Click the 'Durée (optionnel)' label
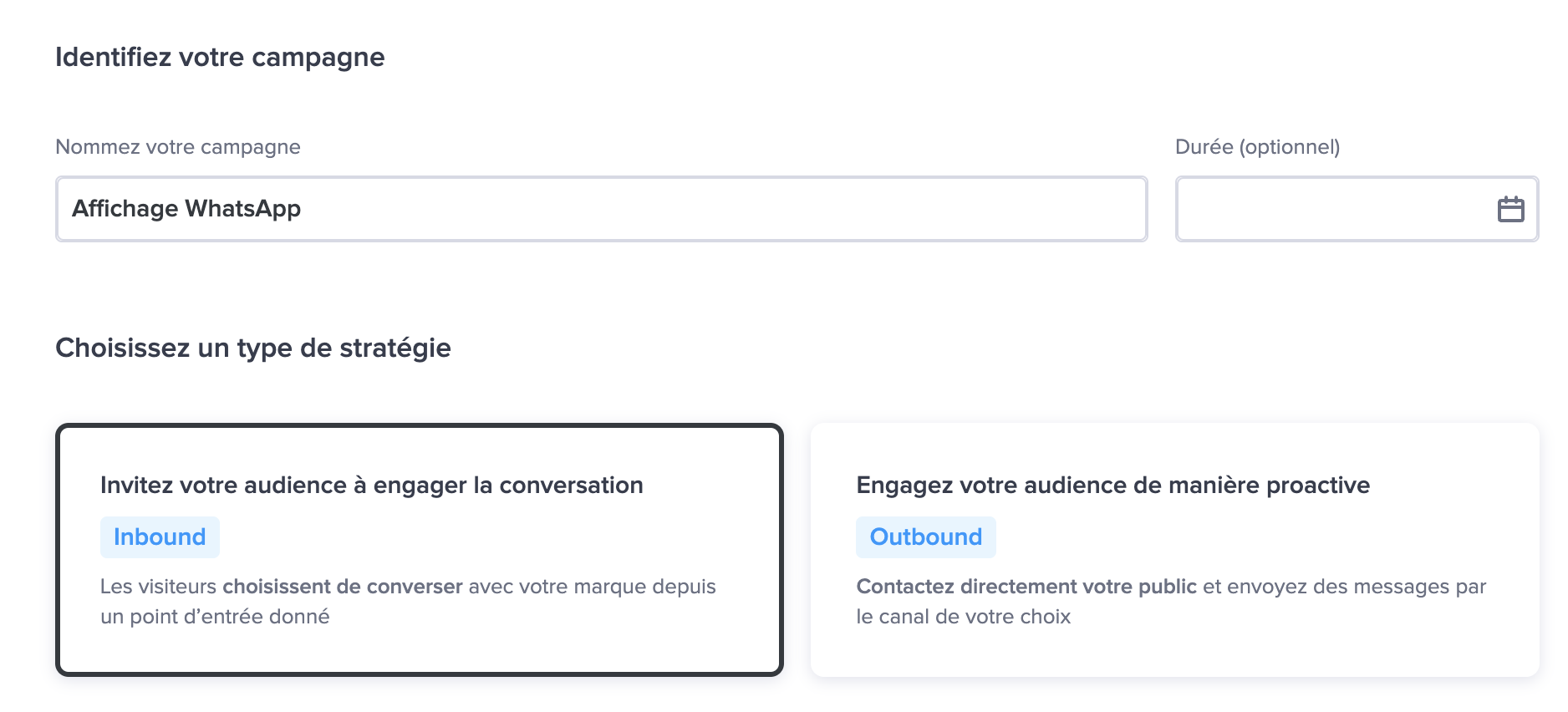This screenshot has height=712, width=1568. tap(1257, 147)
